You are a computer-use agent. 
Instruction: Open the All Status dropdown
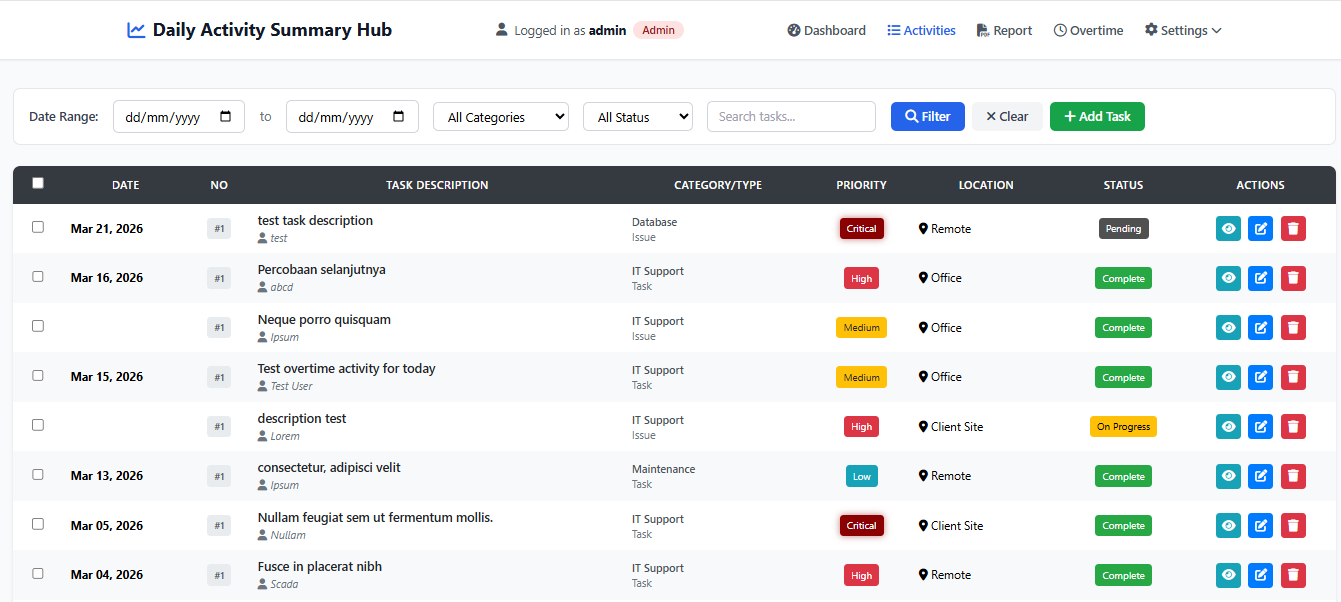(637, 116)
